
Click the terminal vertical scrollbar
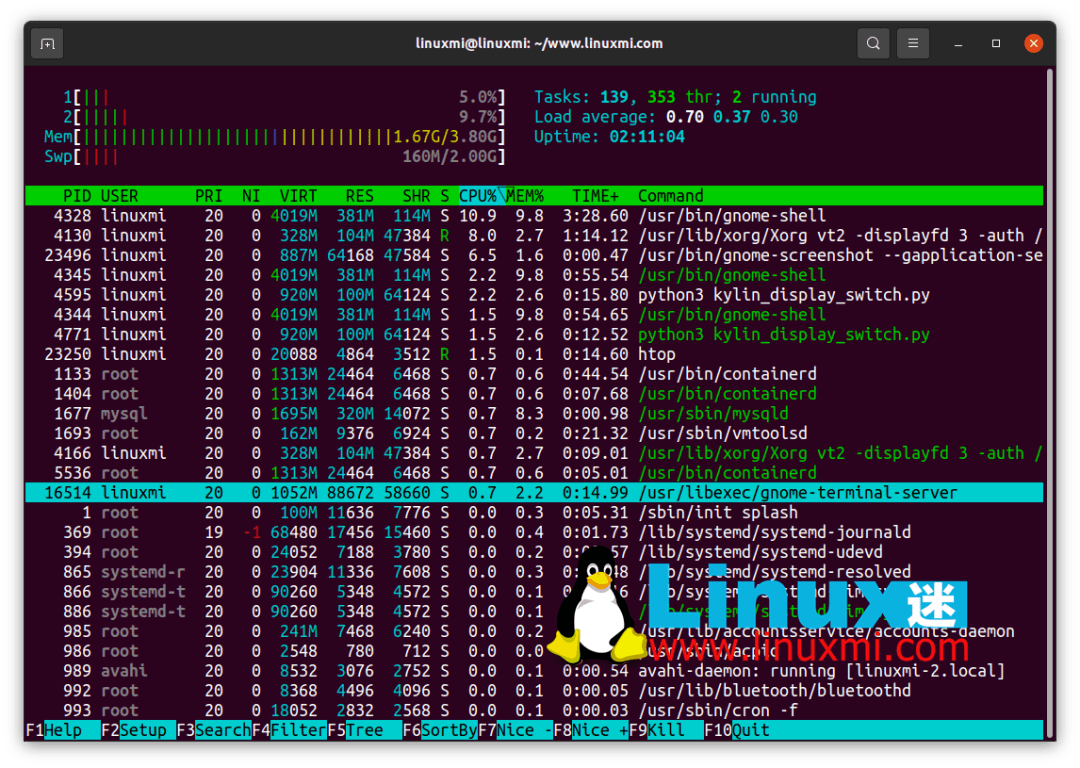(1050, 403)
